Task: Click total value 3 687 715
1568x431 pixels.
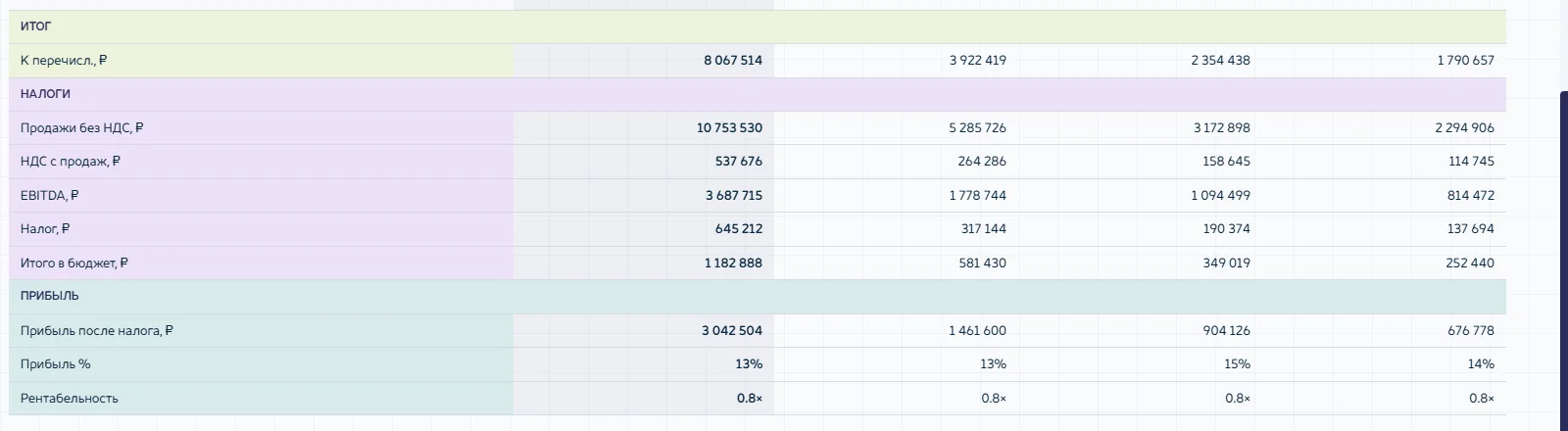Action: coord(734,196)
